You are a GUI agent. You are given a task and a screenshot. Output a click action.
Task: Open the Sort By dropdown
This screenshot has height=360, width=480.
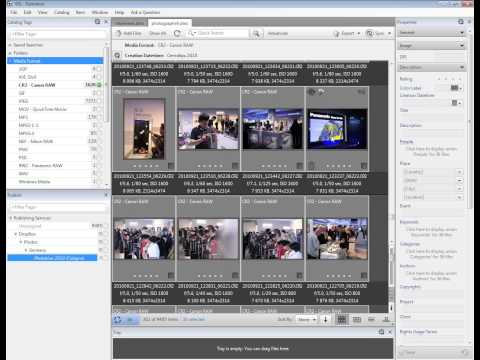[306, 319]
